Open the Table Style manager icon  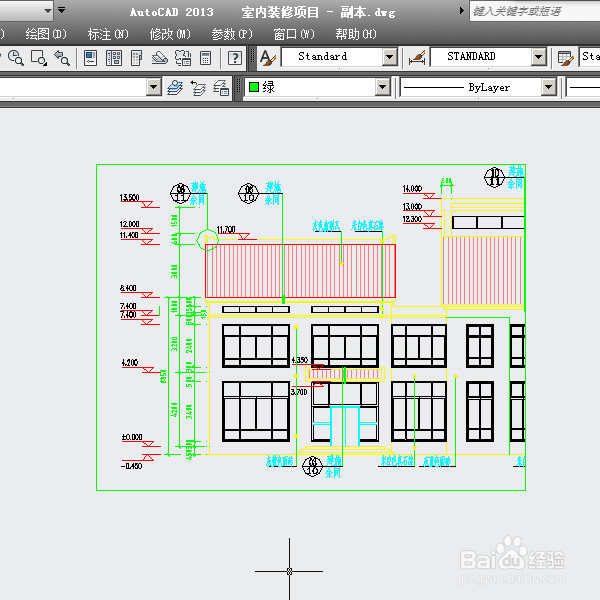click(566, 58)
